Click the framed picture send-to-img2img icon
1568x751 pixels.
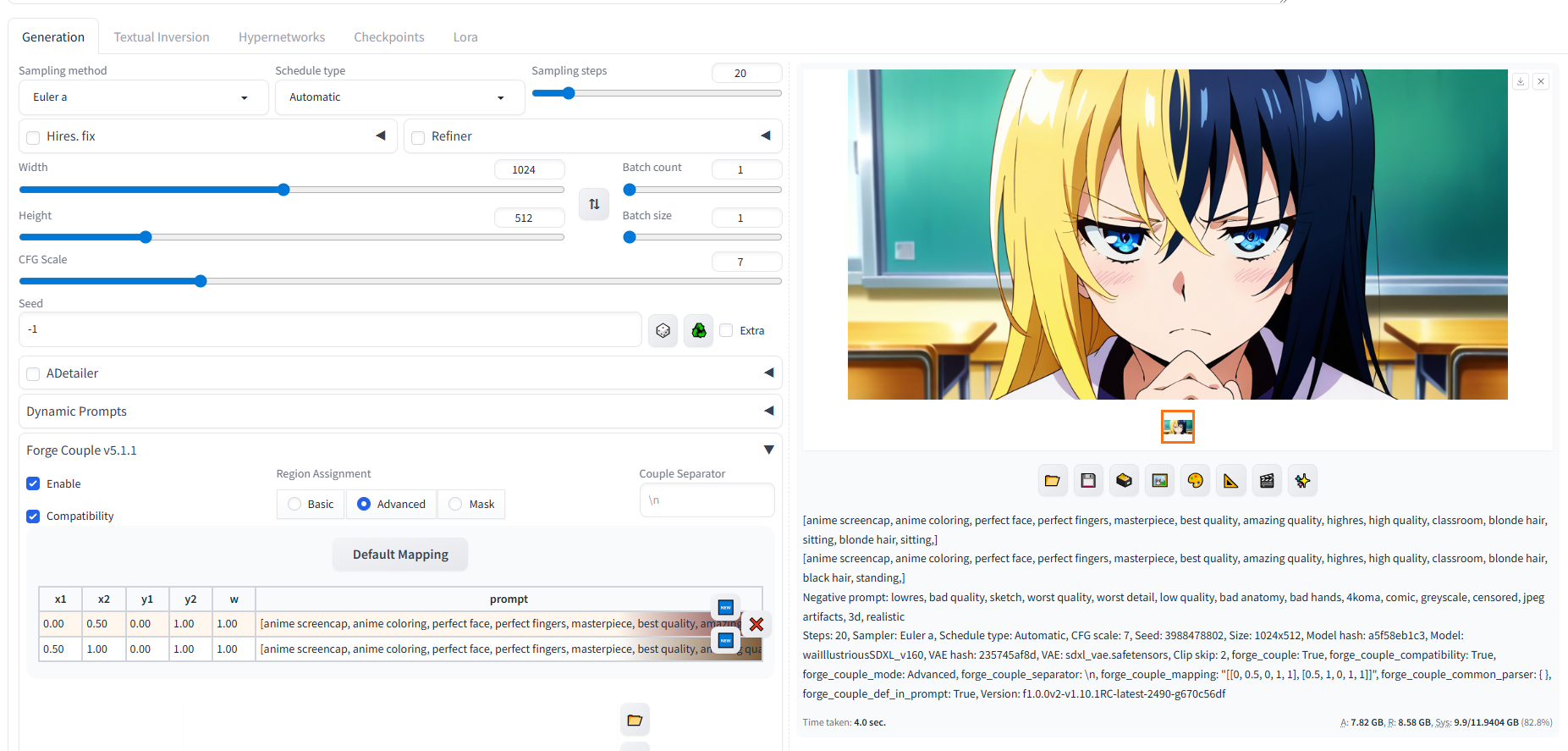[x=1160, y=481]
